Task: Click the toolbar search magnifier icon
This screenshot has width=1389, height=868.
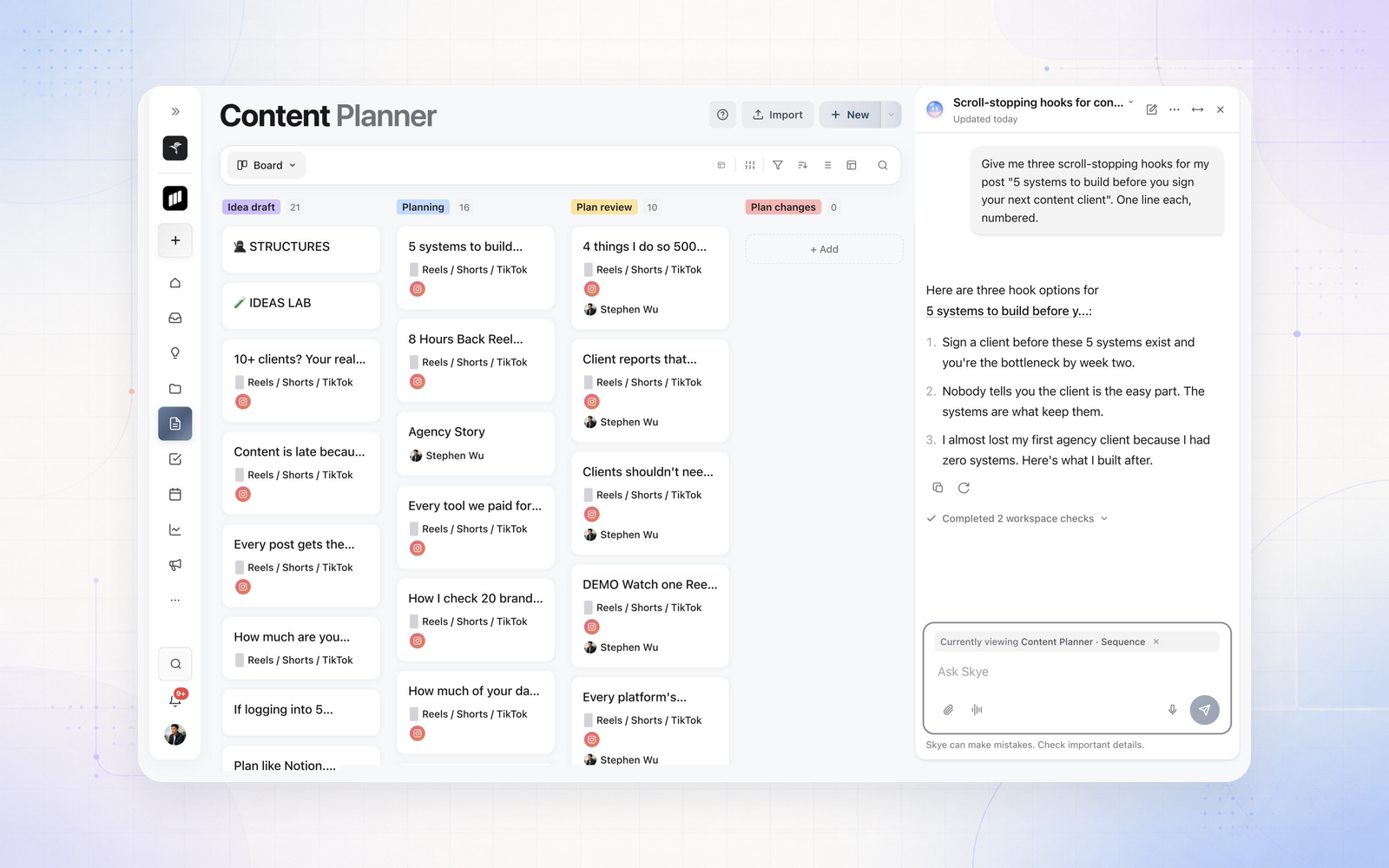Action: click(x=882, y=165)
